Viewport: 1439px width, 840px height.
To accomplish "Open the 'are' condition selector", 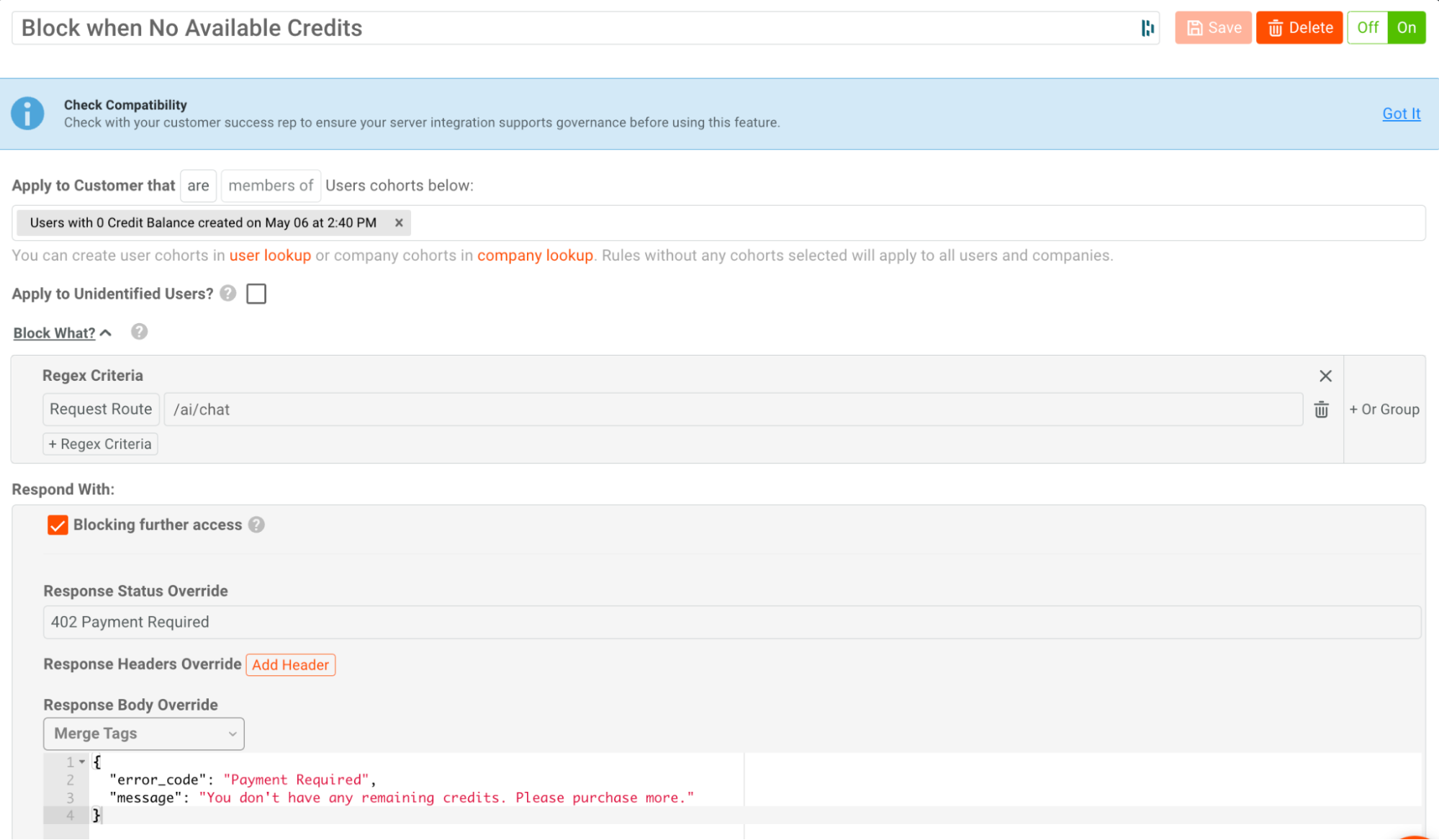I will click(198, 186).
